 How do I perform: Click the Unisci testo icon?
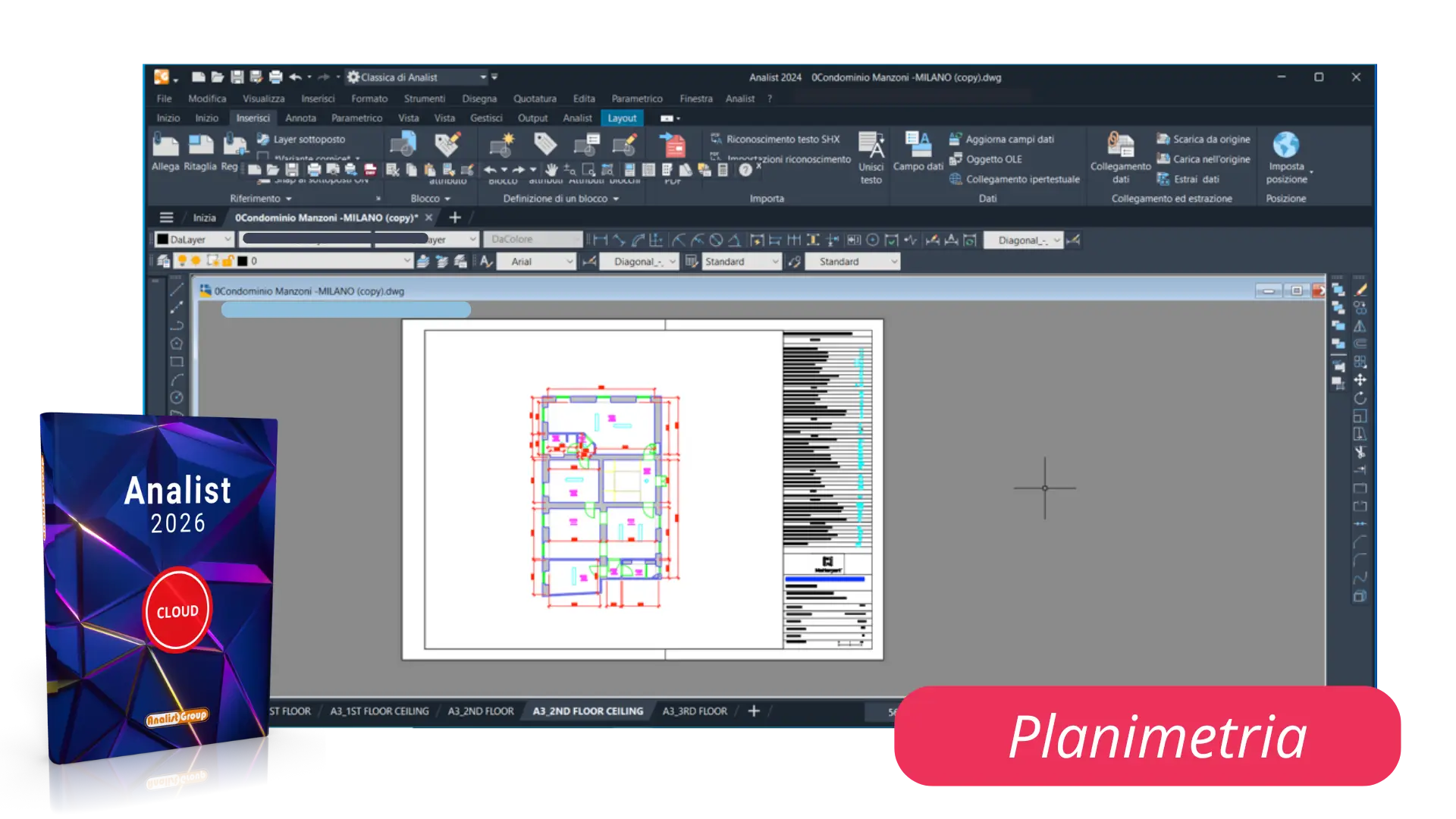(871, 146)
